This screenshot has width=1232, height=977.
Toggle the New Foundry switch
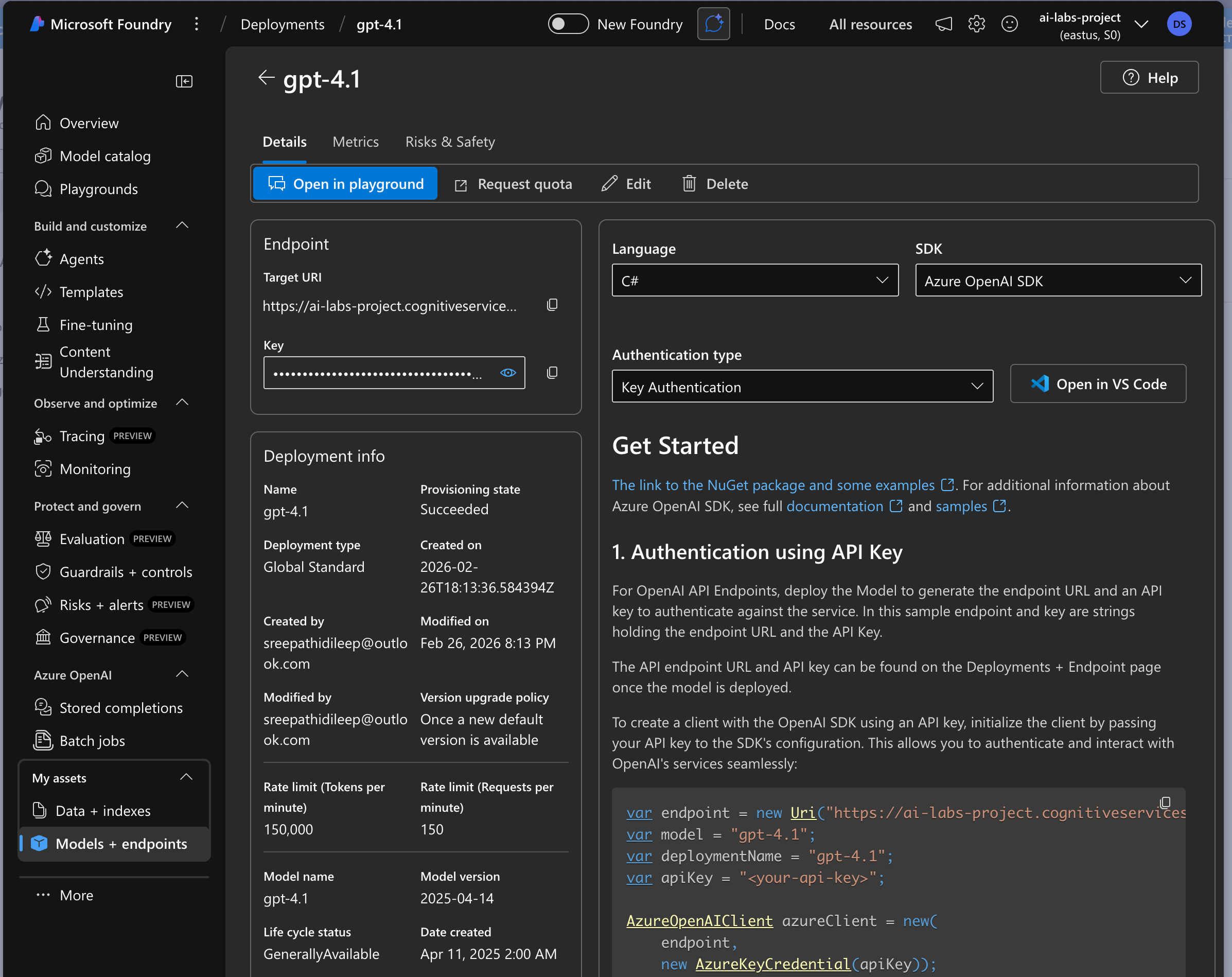[568, 24]
